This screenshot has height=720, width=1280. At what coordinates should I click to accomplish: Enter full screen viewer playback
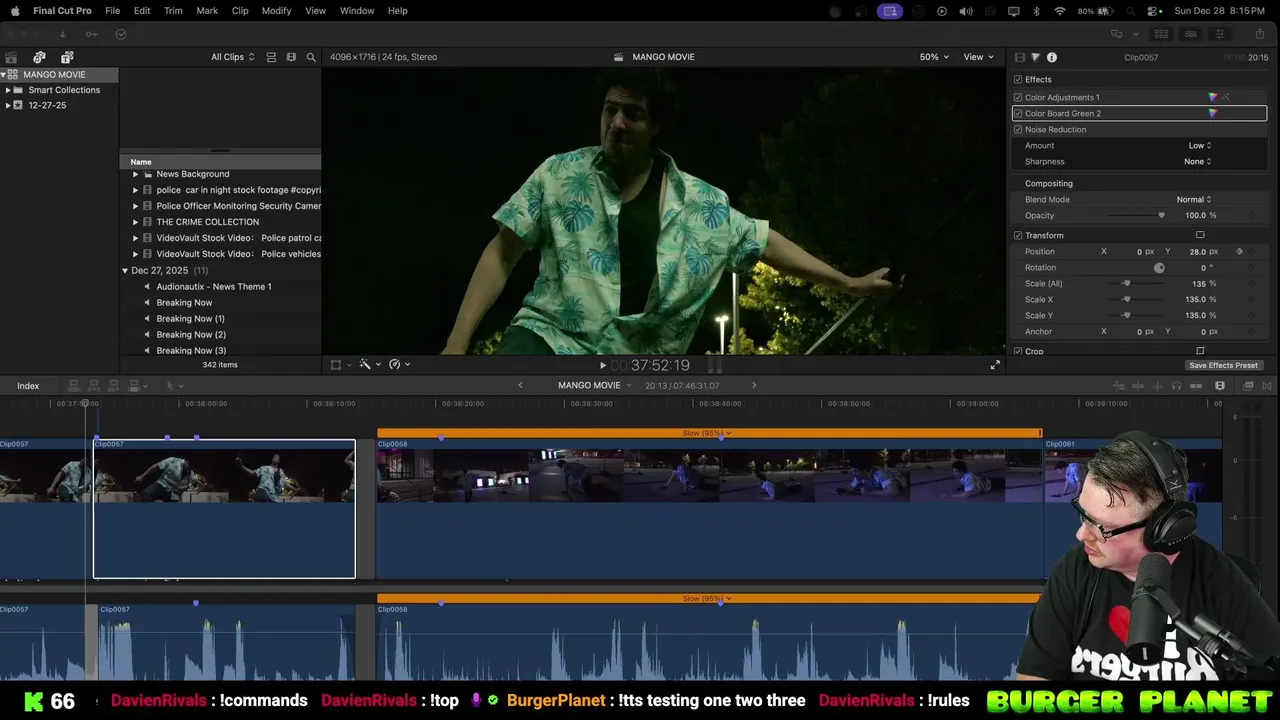[994, 365]
